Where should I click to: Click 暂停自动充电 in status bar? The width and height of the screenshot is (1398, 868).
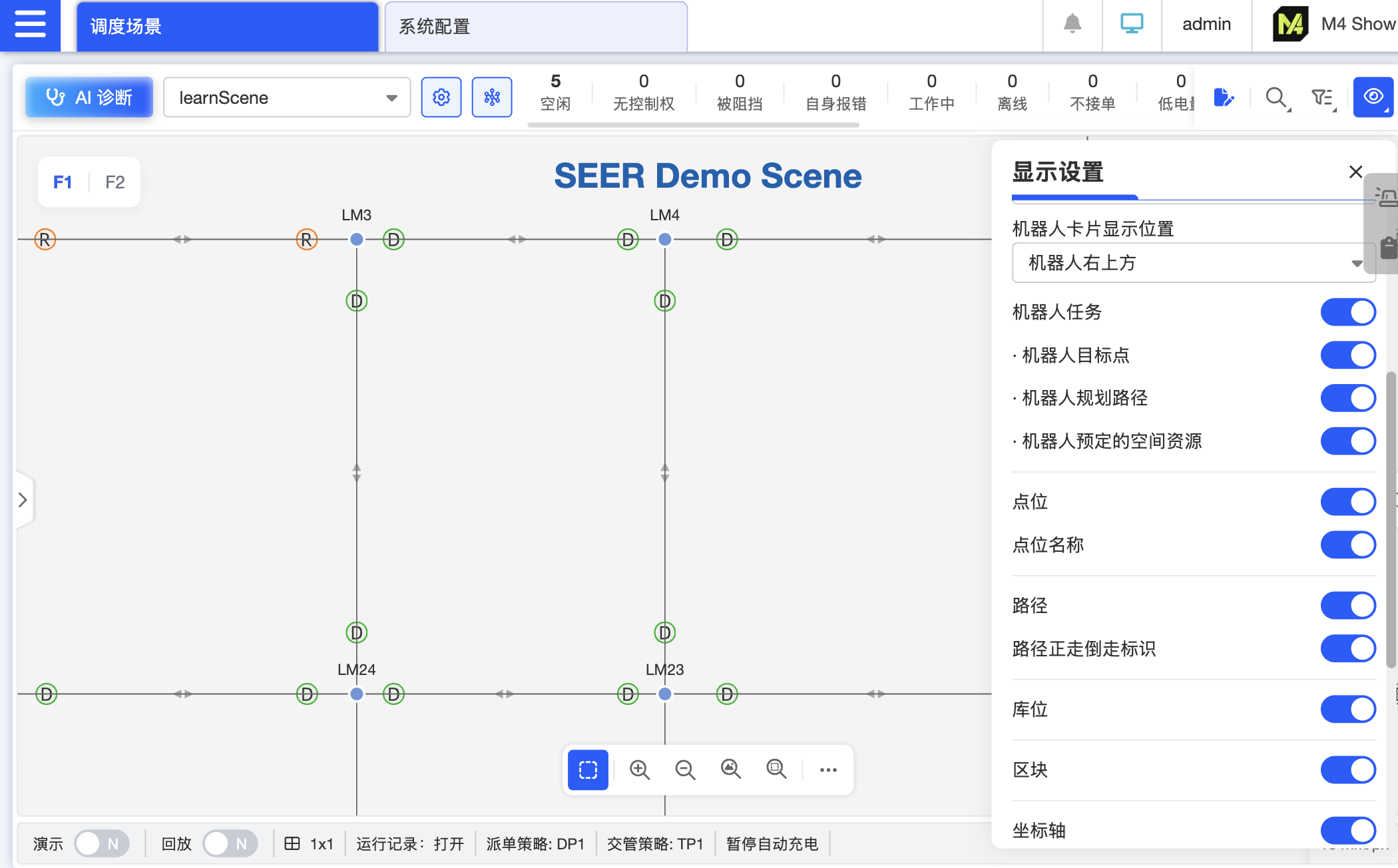point(772,843)
